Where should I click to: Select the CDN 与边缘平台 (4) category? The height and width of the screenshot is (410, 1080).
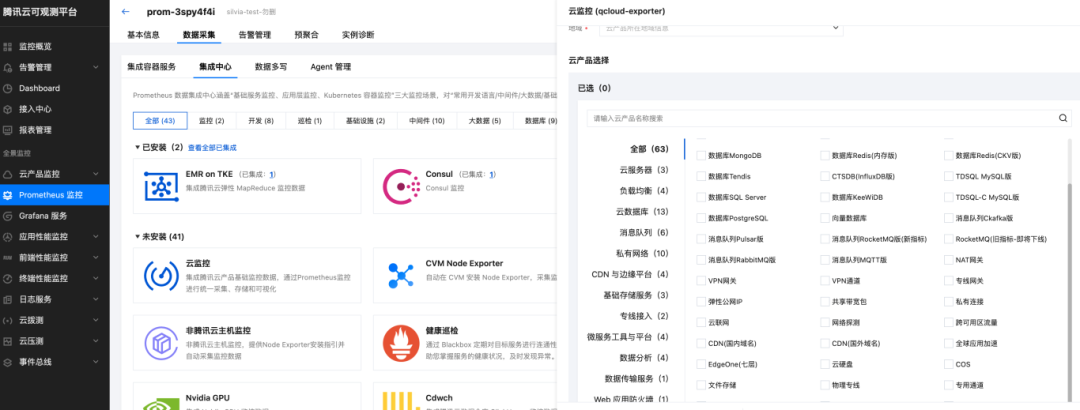click(630, 274)
